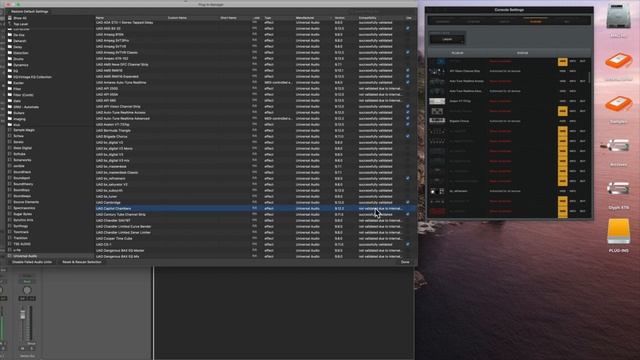Toggle Use checkbox for UAD Ampeg SVTVR Classic
Viewport: 640px width, 360px height.
pos(407,53)
